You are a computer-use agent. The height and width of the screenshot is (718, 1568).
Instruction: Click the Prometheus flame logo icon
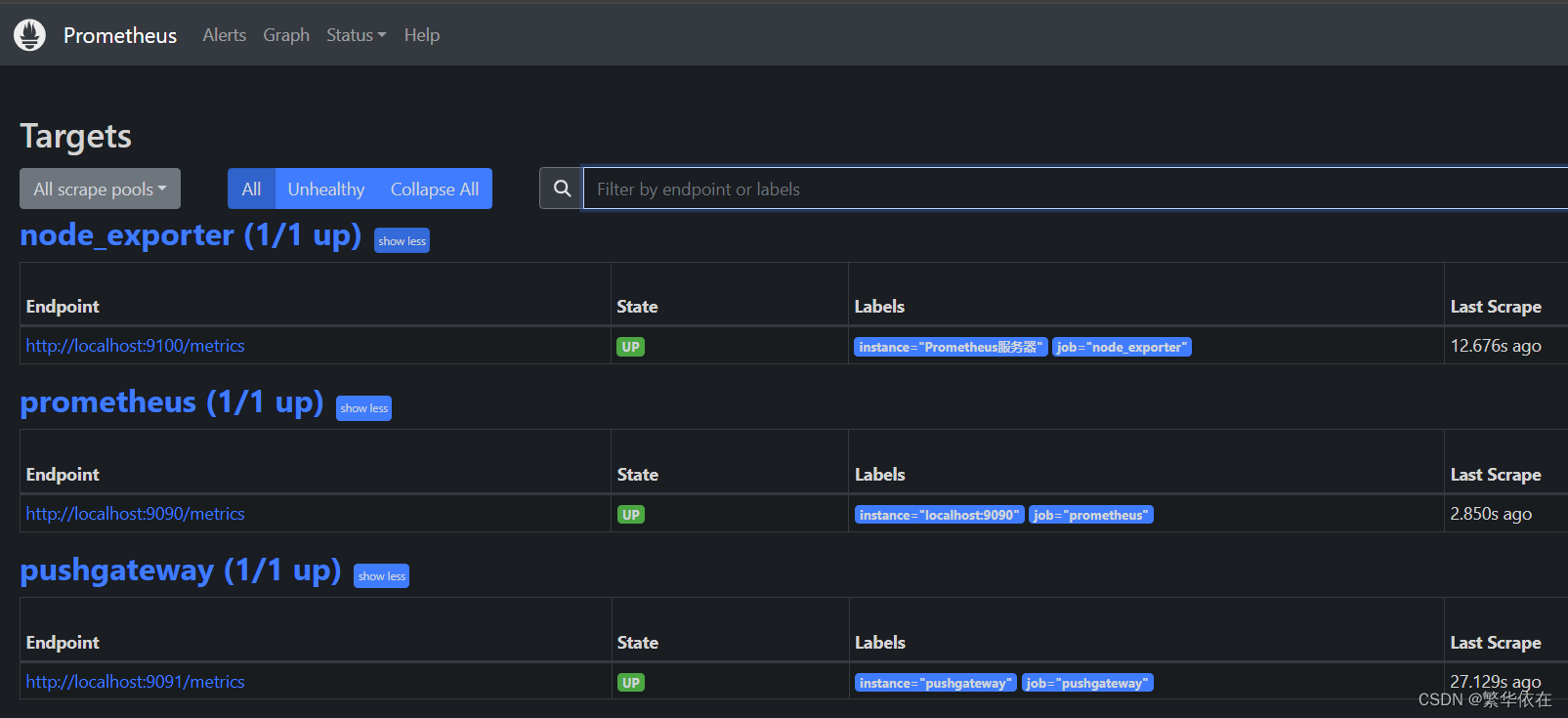click(29, 35)
